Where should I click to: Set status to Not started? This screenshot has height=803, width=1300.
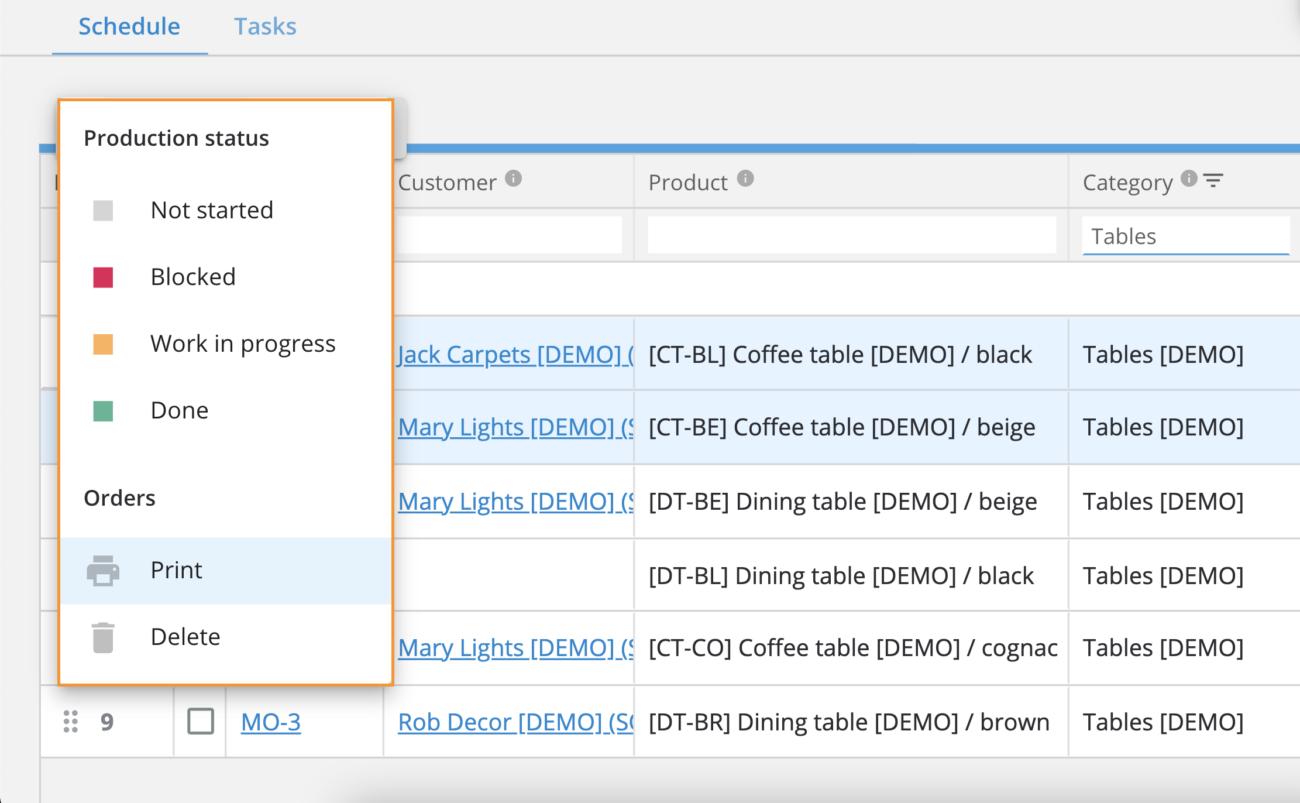click(x=211, y=211)
